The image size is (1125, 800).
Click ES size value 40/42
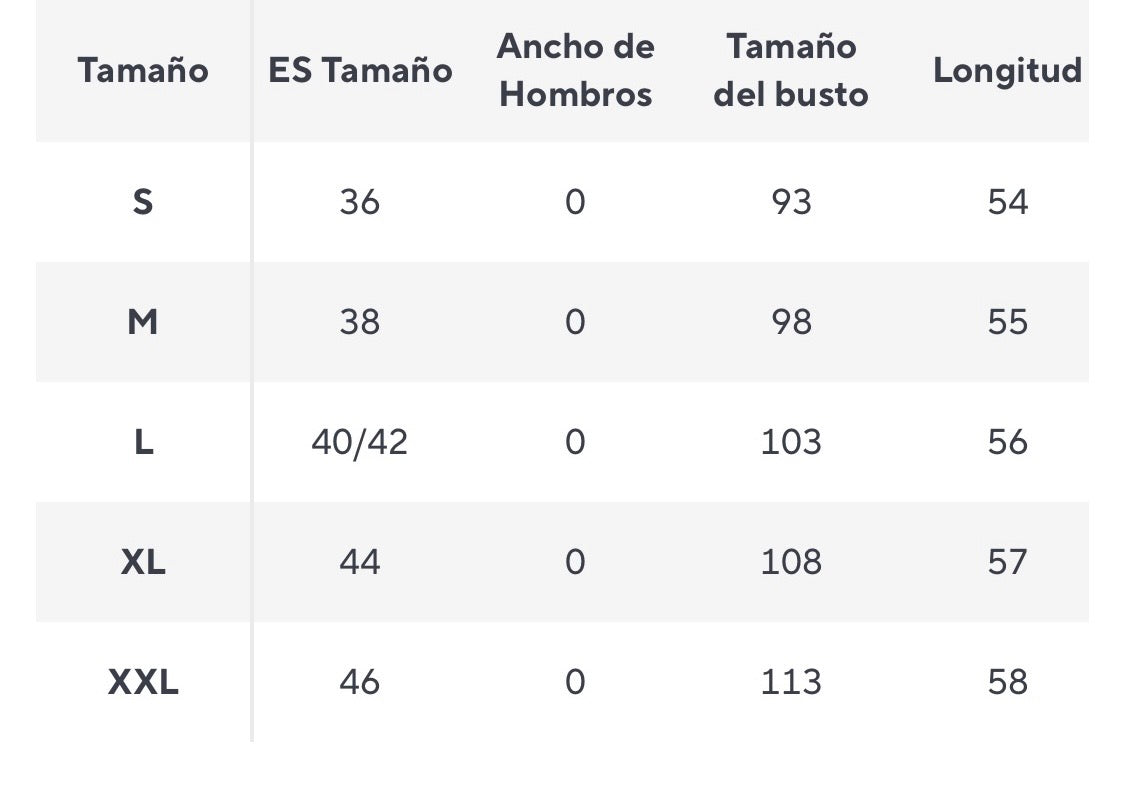coord(360,442)
